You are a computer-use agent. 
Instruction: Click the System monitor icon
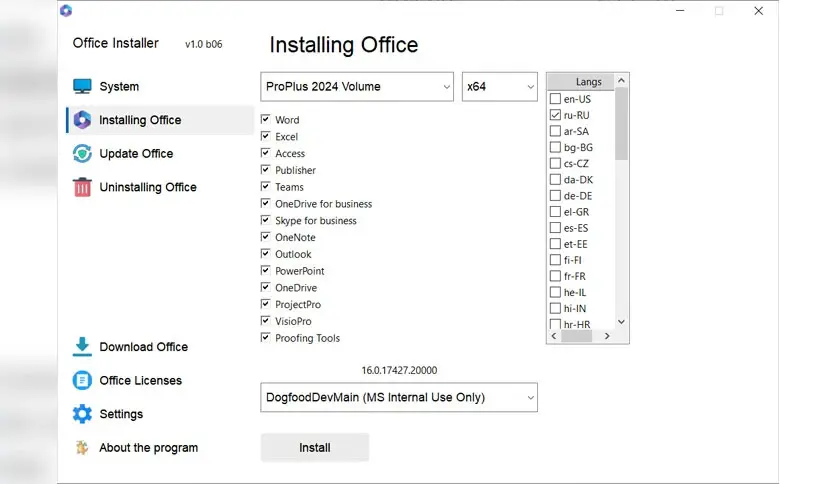pyautogui.click(x=82, y=87)
